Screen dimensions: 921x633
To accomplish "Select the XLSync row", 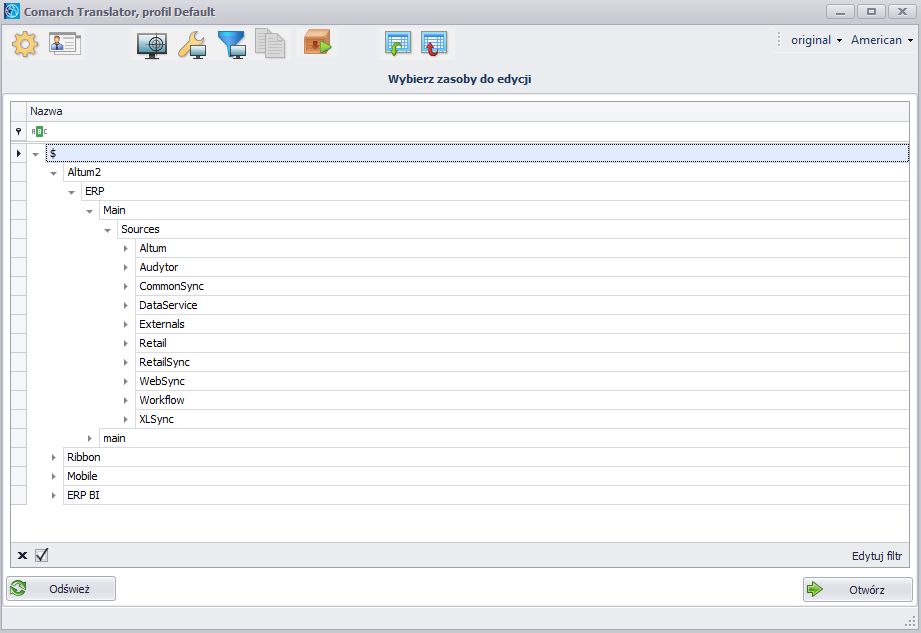I will [x=522, y=419].
